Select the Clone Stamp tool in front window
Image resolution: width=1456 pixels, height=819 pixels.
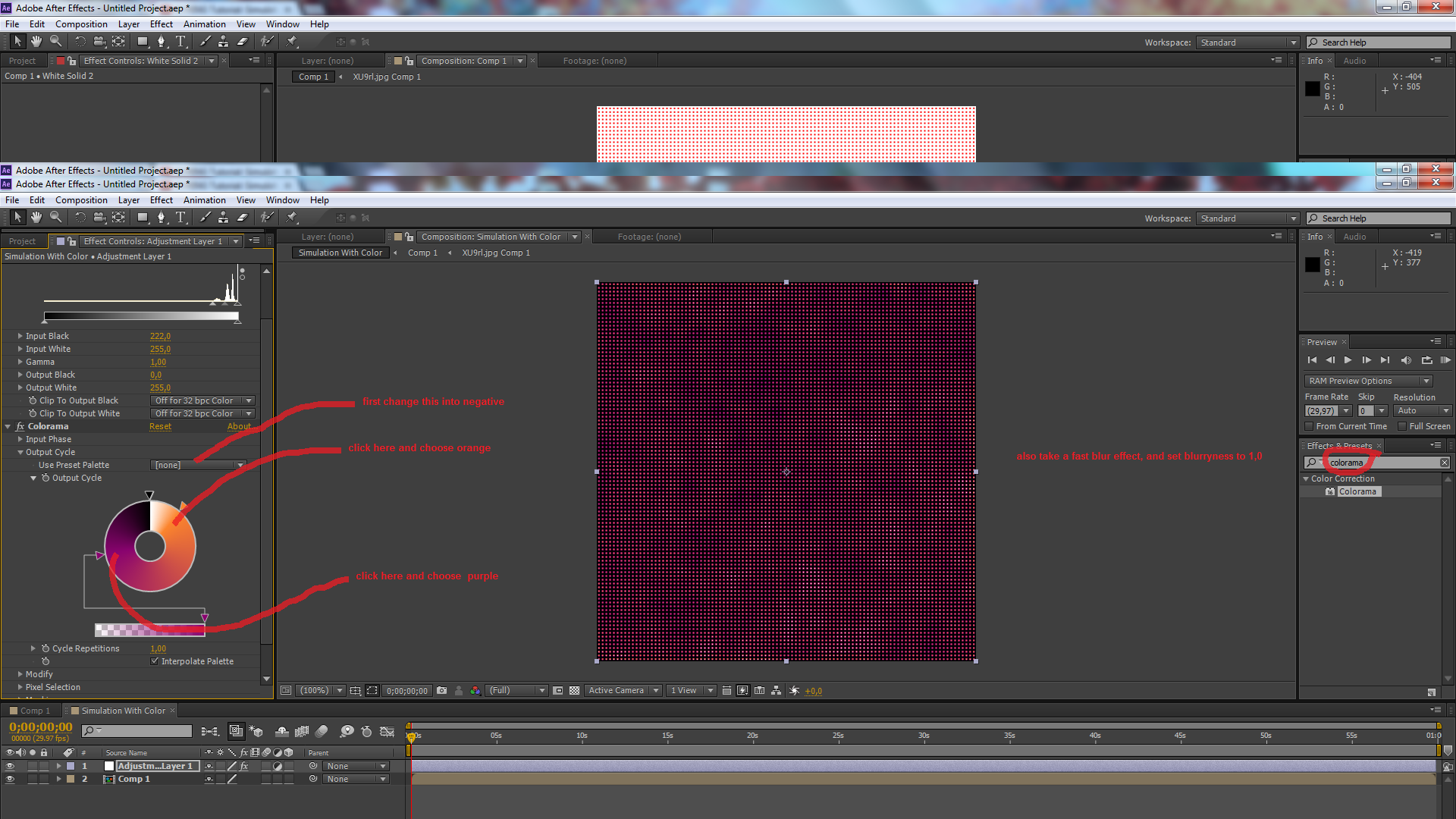(223, 218)
